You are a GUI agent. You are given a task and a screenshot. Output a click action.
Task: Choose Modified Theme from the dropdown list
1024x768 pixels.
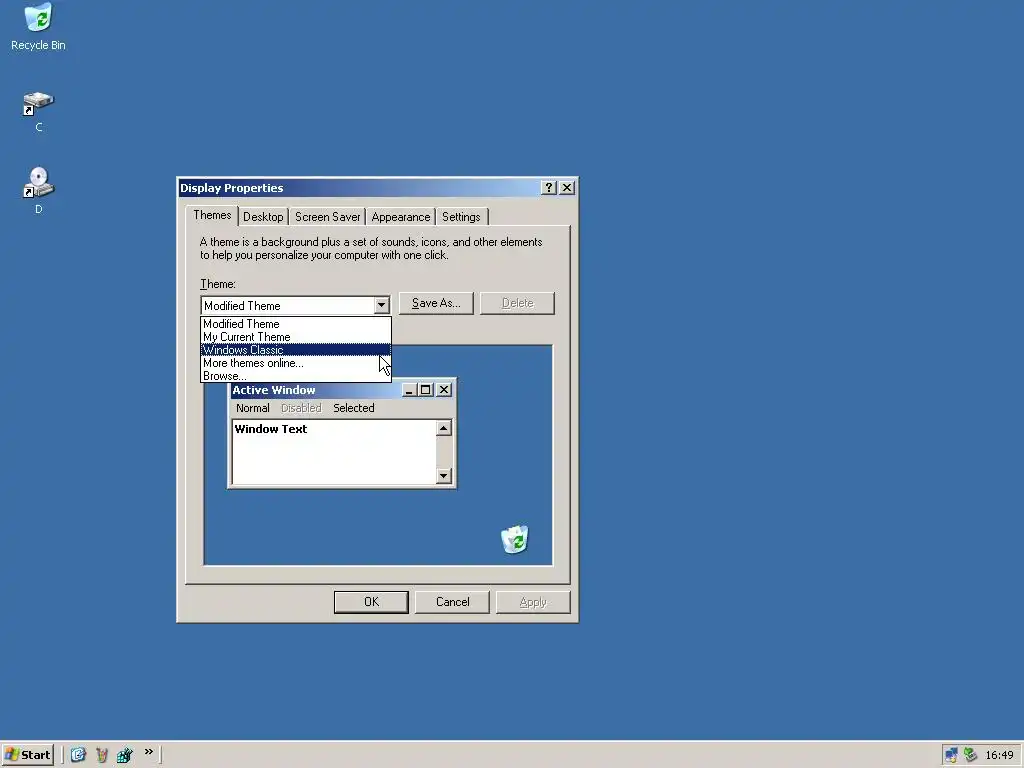point(296,324)
